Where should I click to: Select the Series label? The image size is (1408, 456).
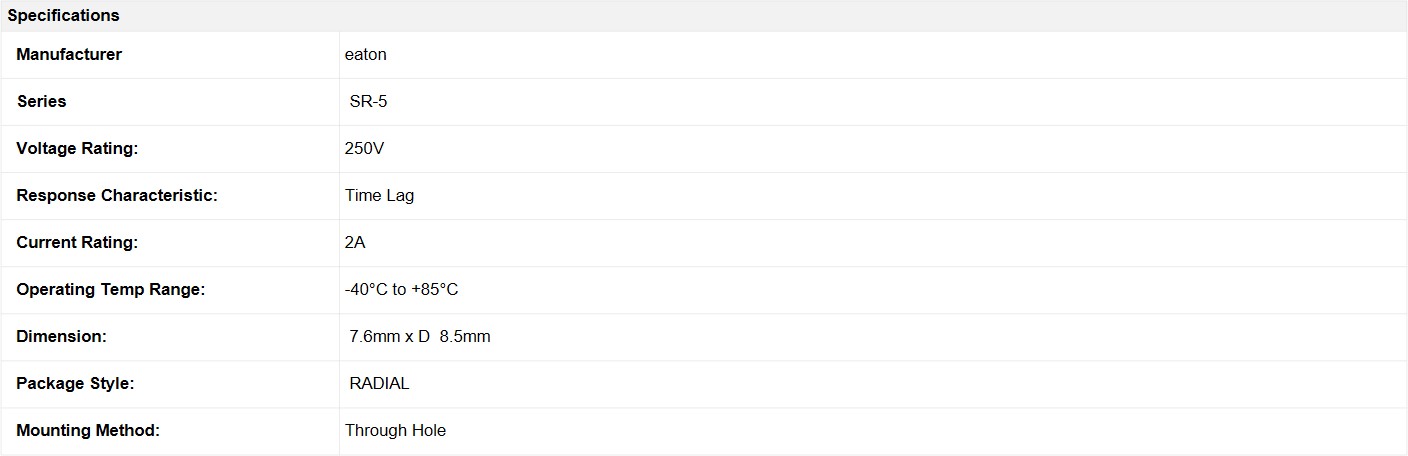[42, 102]
